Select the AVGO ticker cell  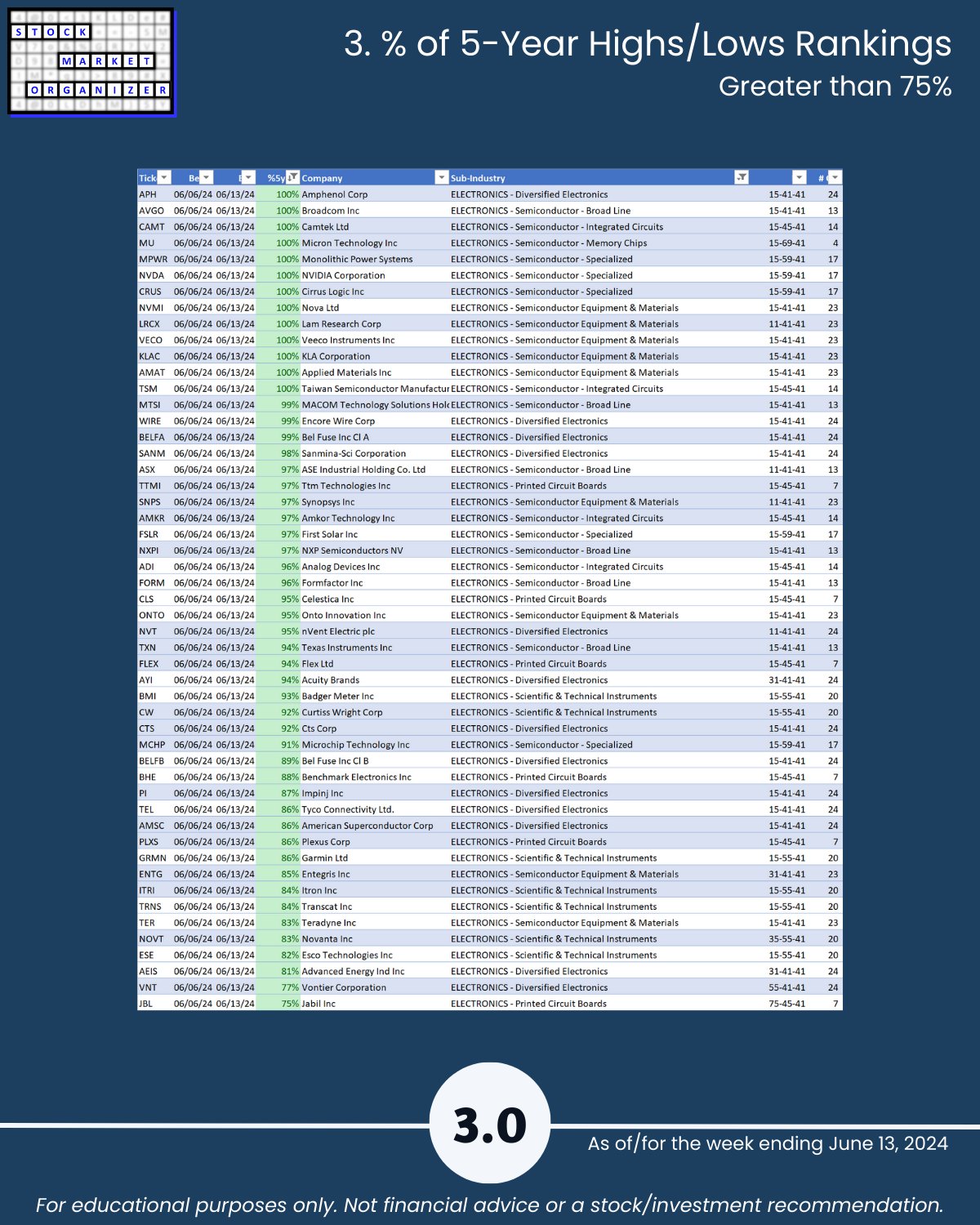click(x=151, y=211)
